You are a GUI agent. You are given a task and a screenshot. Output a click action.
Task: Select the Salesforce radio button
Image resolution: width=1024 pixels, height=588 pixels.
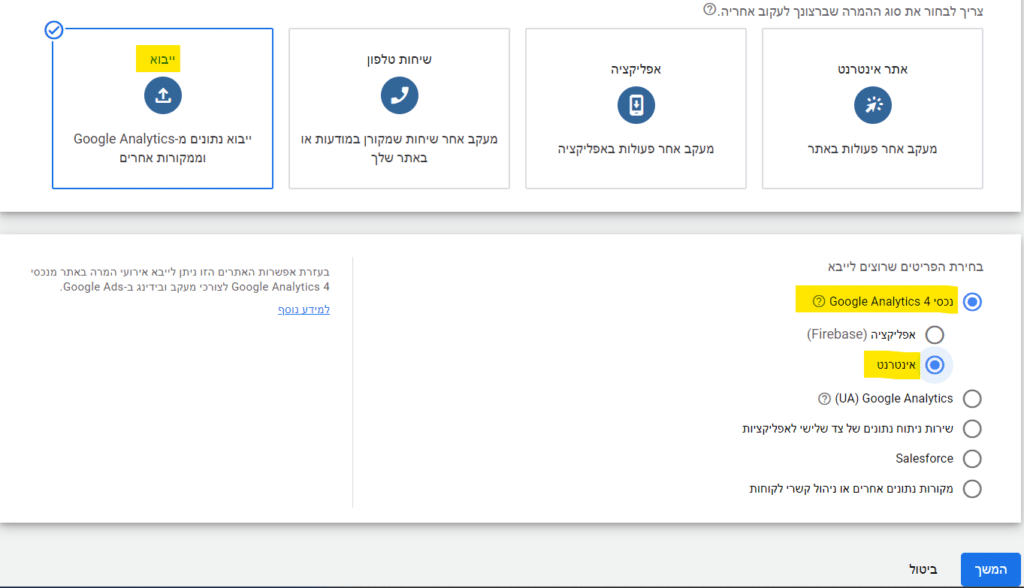972,459
